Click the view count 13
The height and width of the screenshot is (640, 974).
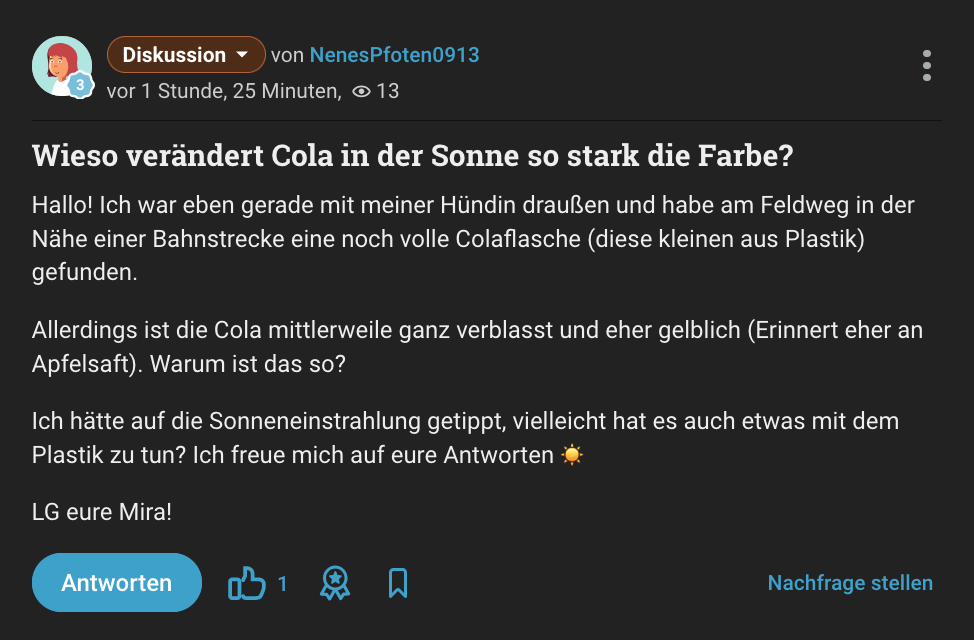point(388,92)
